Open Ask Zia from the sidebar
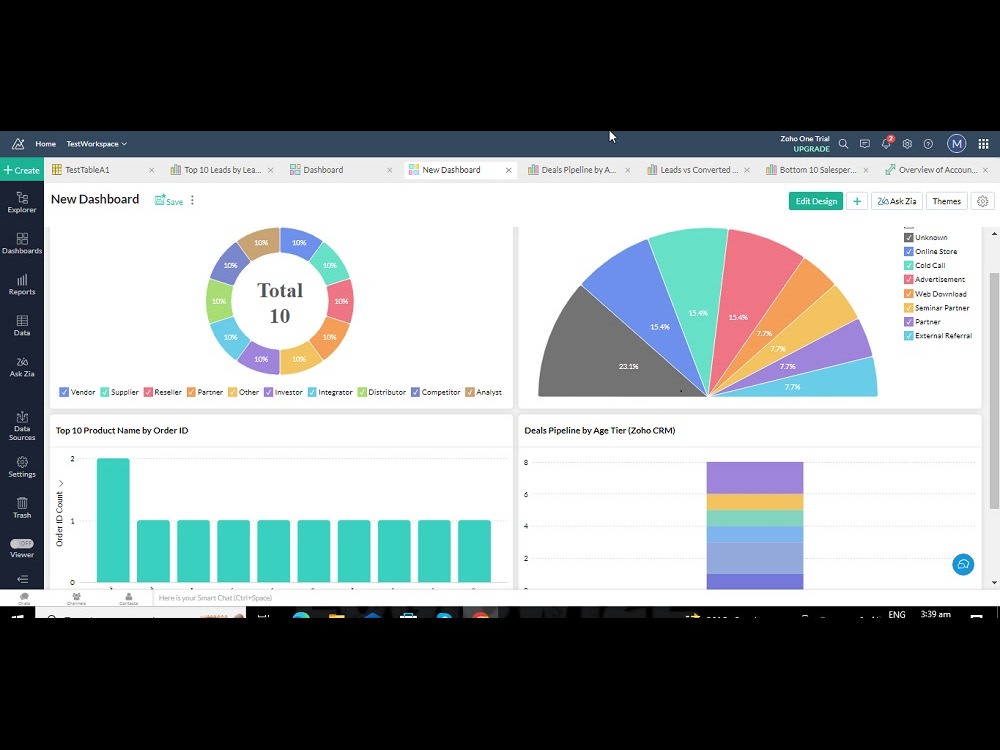 [22, 367]
